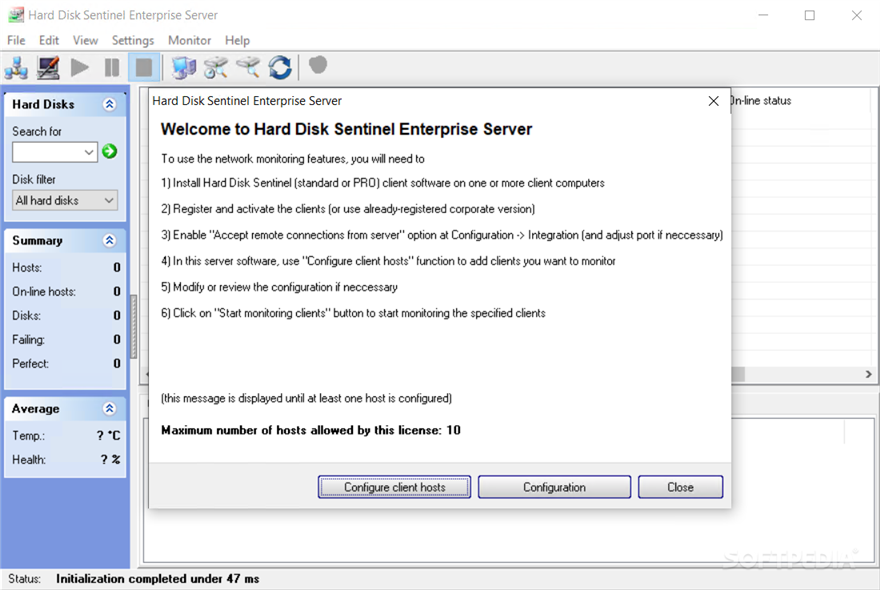This screenshot has width=880, height=590.
Task: Collapse the Summary panel
Action: point(109,240)
